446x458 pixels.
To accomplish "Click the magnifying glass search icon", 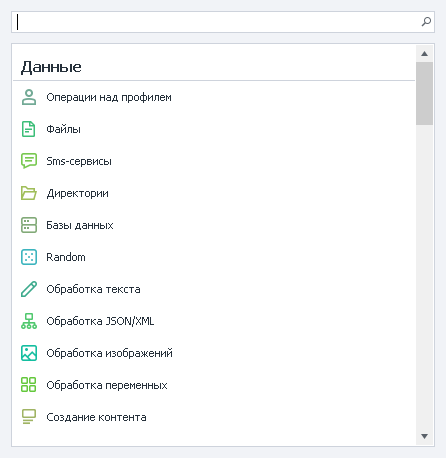I will coord(426,22).
